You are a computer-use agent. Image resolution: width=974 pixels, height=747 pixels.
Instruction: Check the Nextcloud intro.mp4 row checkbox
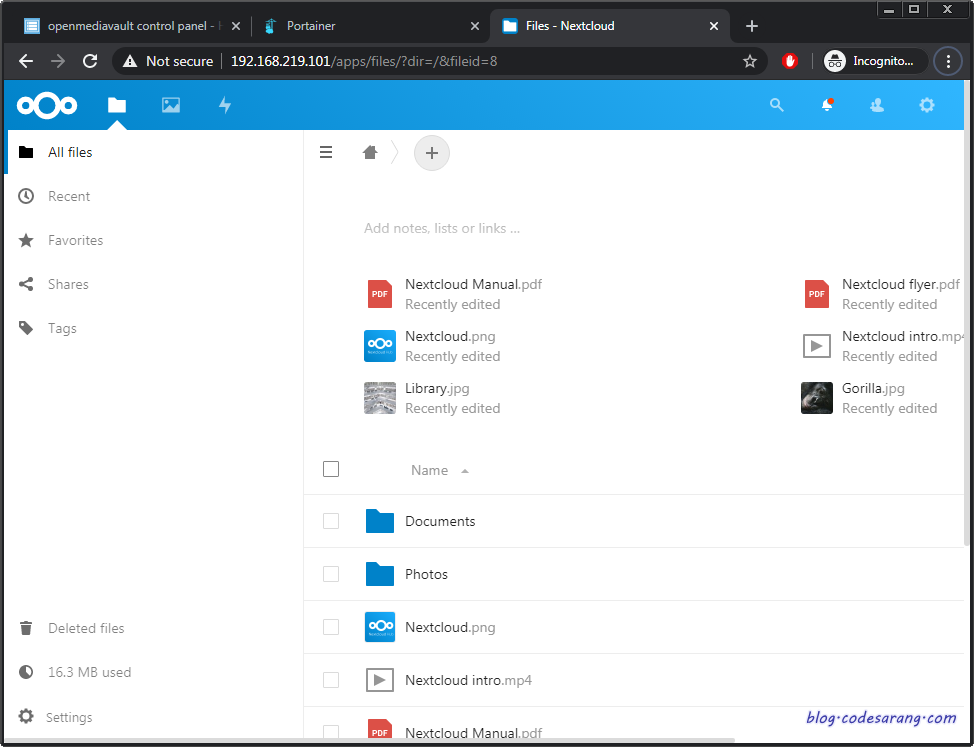point(331,681)
